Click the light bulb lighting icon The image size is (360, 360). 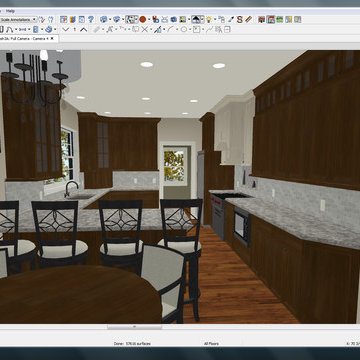pyautogui.click(x=209, y=19)
